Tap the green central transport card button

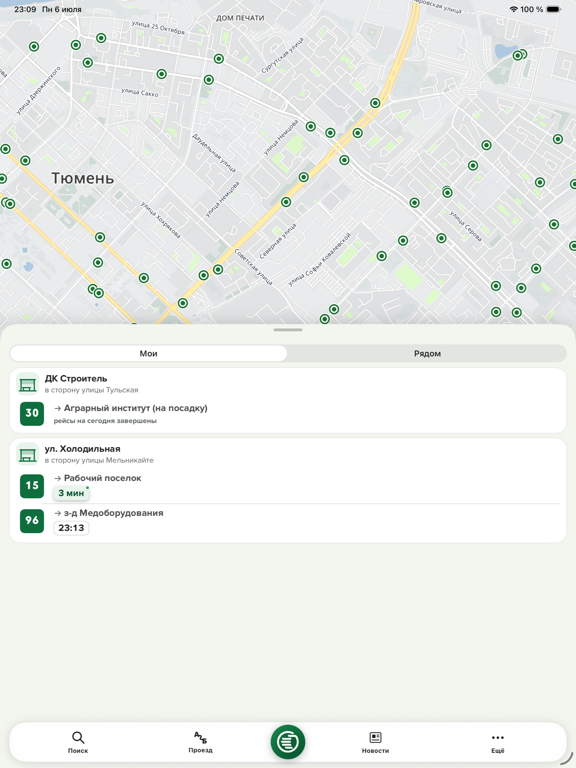[x=288, y=742]
